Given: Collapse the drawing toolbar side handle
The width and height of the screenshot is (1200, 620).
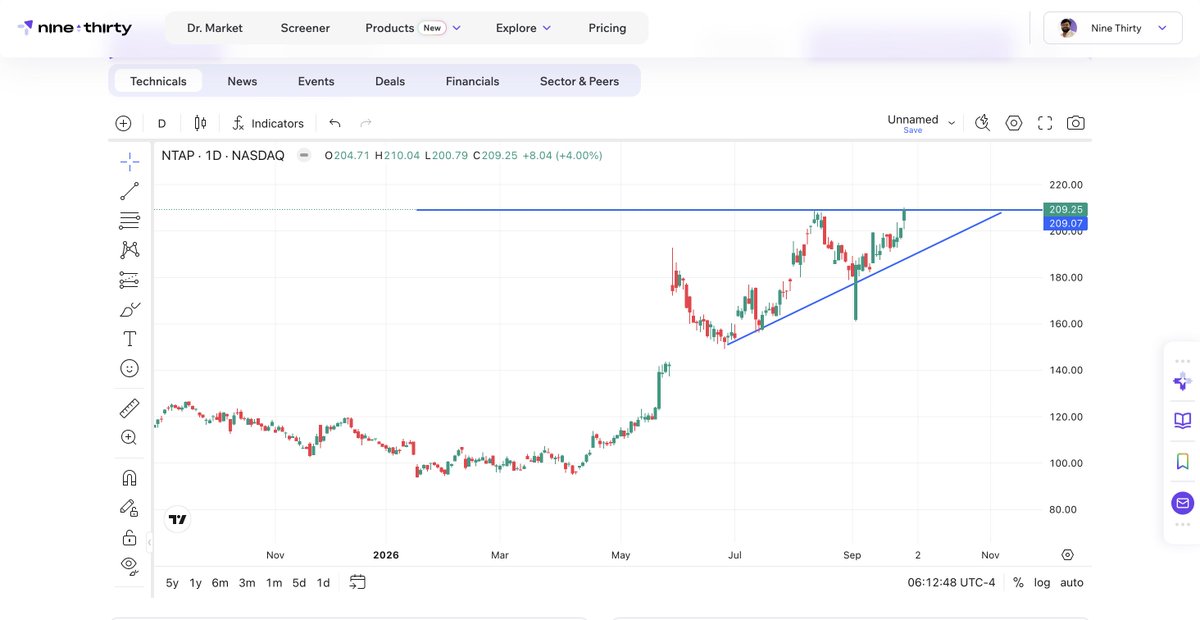Looking at the screenshot, I should pyautogui.click(x=149, y=543).
